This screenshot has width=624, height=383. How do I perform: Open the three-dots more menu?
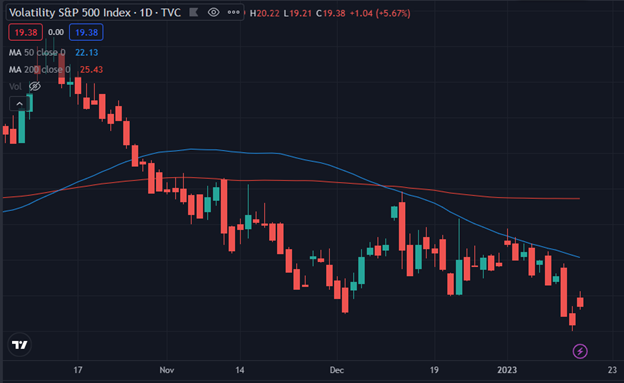tap(234, 13)
